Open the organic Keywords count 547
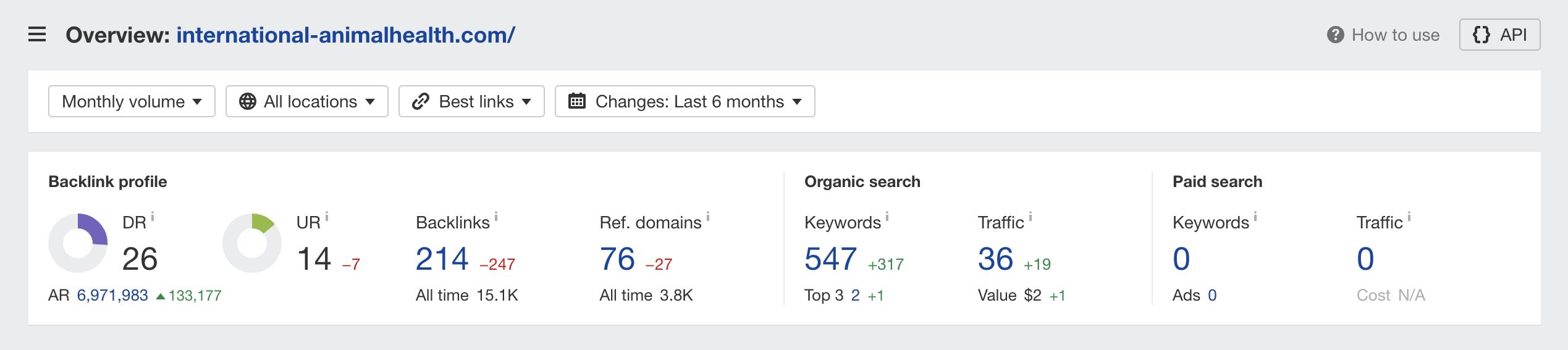 click(x=830, y=259)
